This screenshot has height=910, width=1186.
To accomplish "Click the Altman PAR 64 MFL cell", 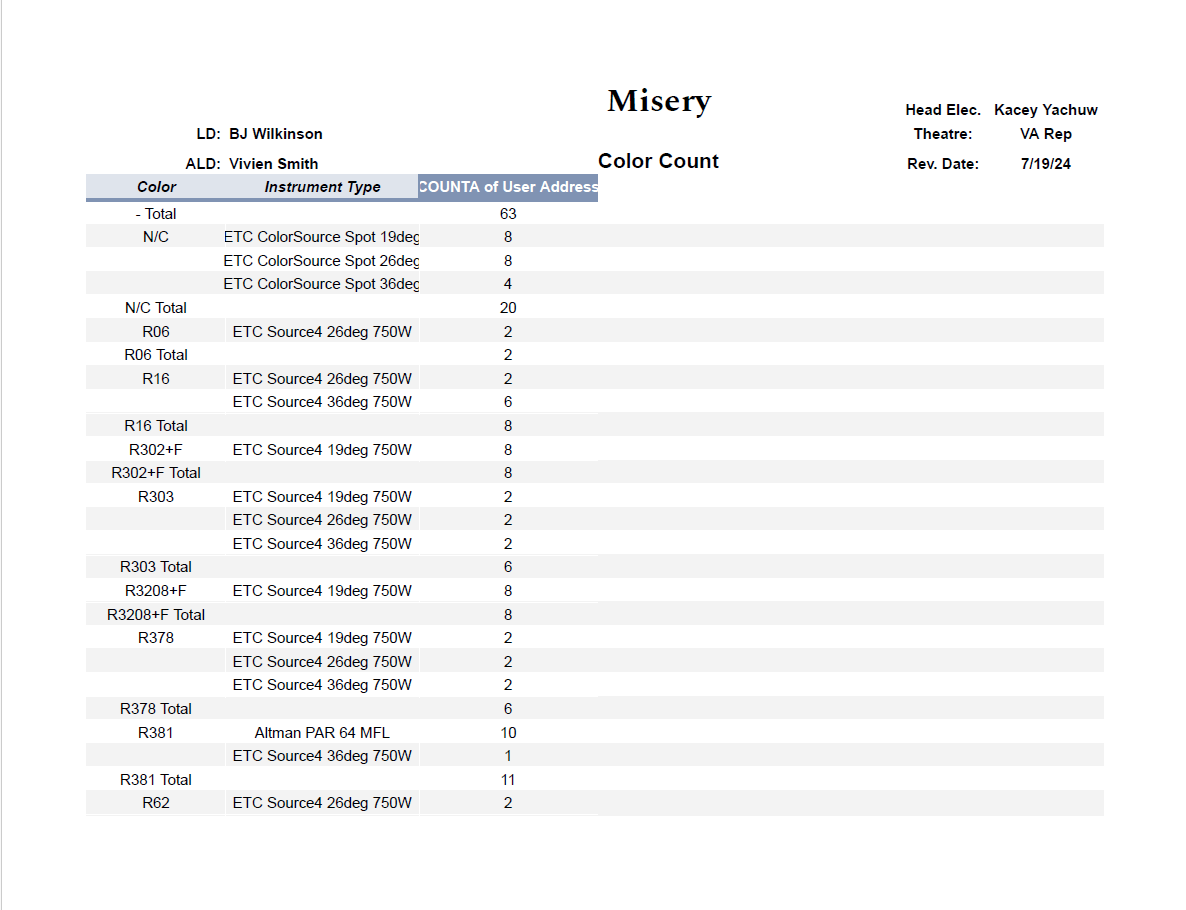I will pyautogui.click(x=322, y=733).
